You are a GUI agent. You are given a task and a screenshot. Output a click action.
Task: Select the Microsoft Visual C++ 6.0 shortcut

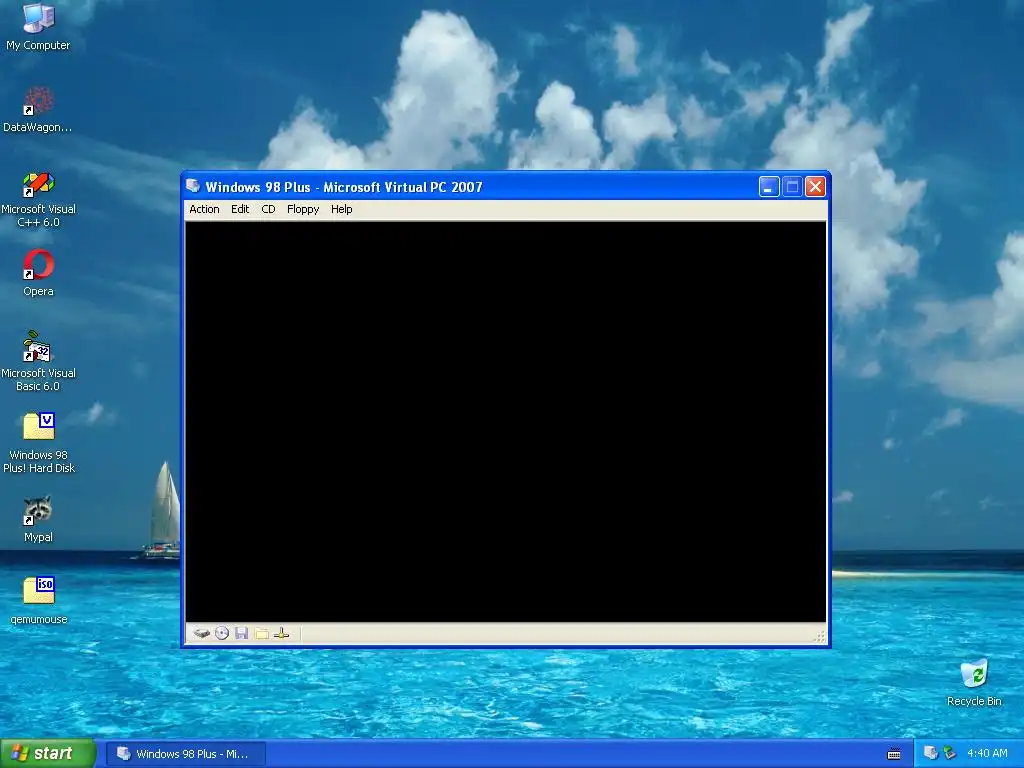tap(38, 199)
